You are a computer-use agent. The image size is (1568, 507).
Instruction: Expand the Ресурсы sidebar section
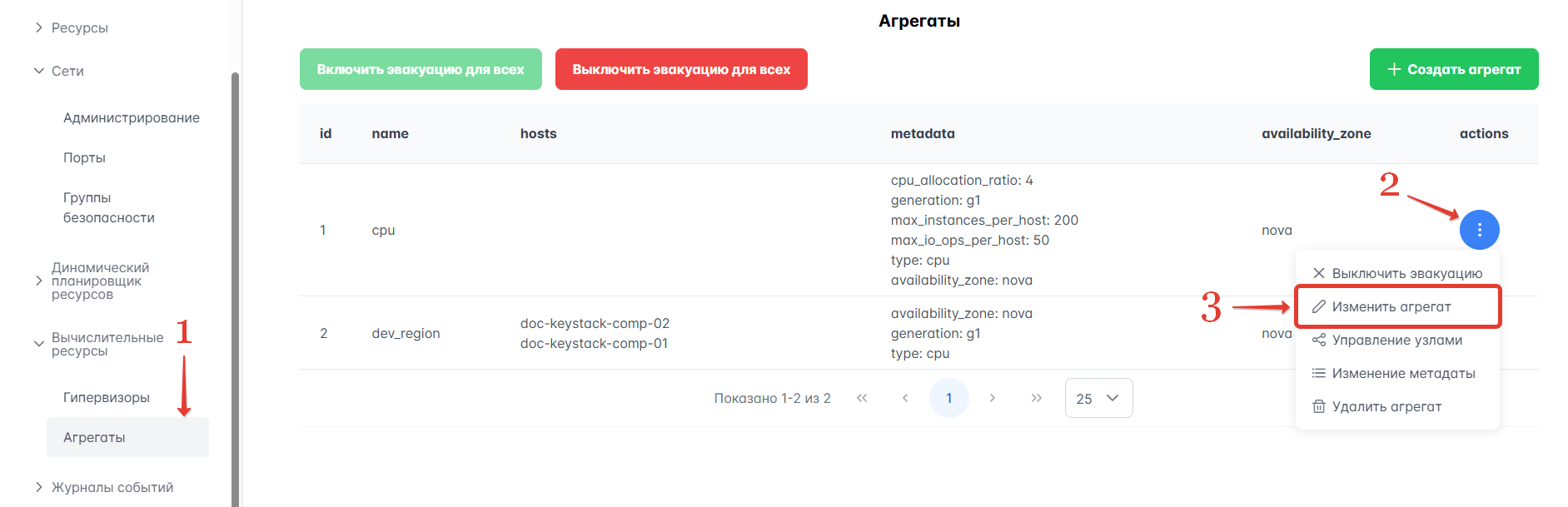click(x=39, y=27)
